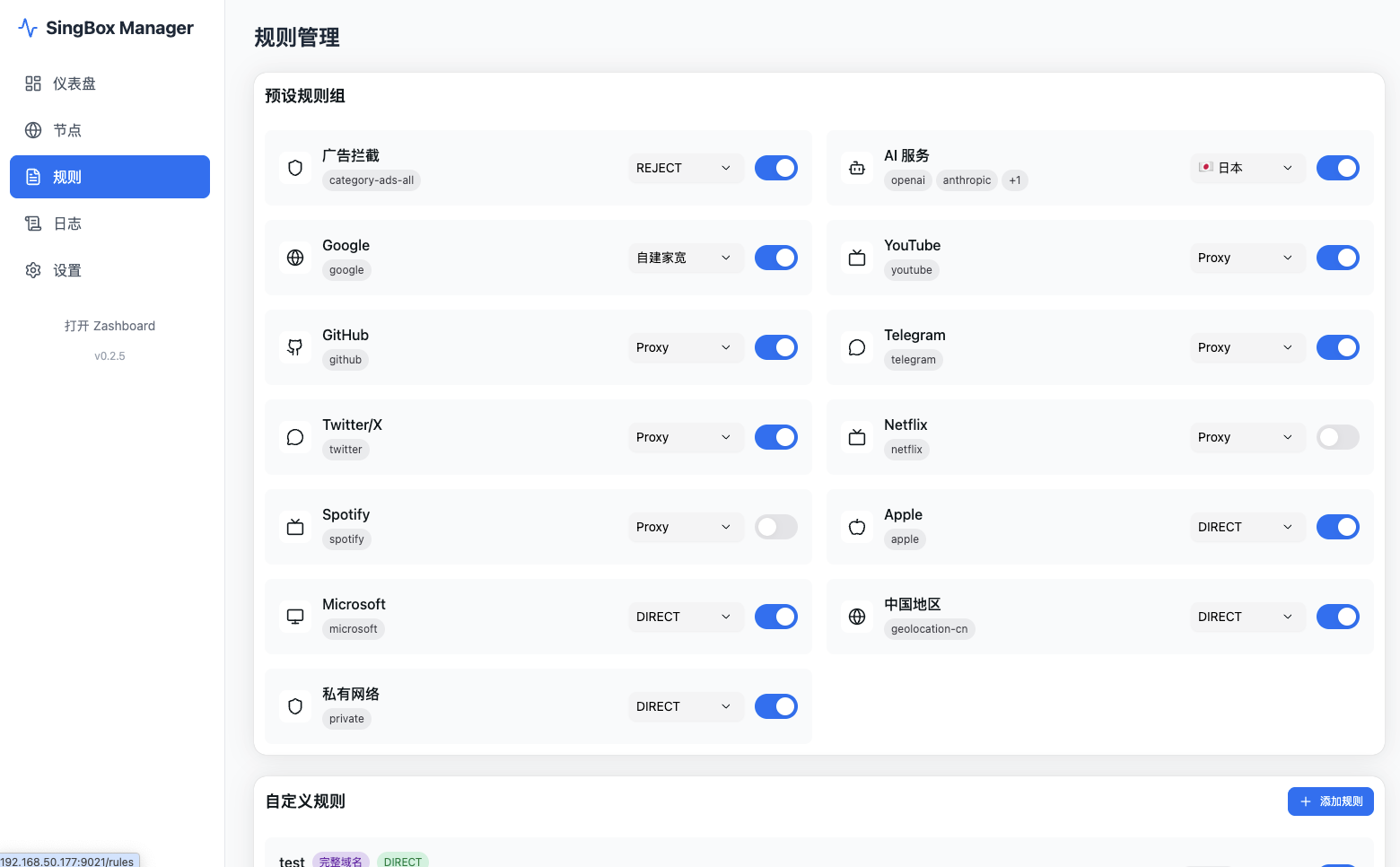1400x867 pixels.
Task: Click the v0.2.5 version label
Action: (109, 356)
